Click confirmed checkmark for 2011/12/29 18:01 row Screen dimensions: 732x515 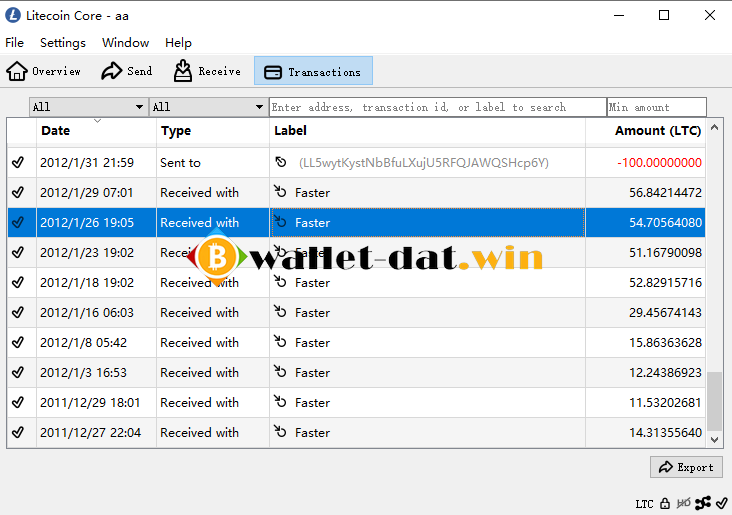[18, 402]
